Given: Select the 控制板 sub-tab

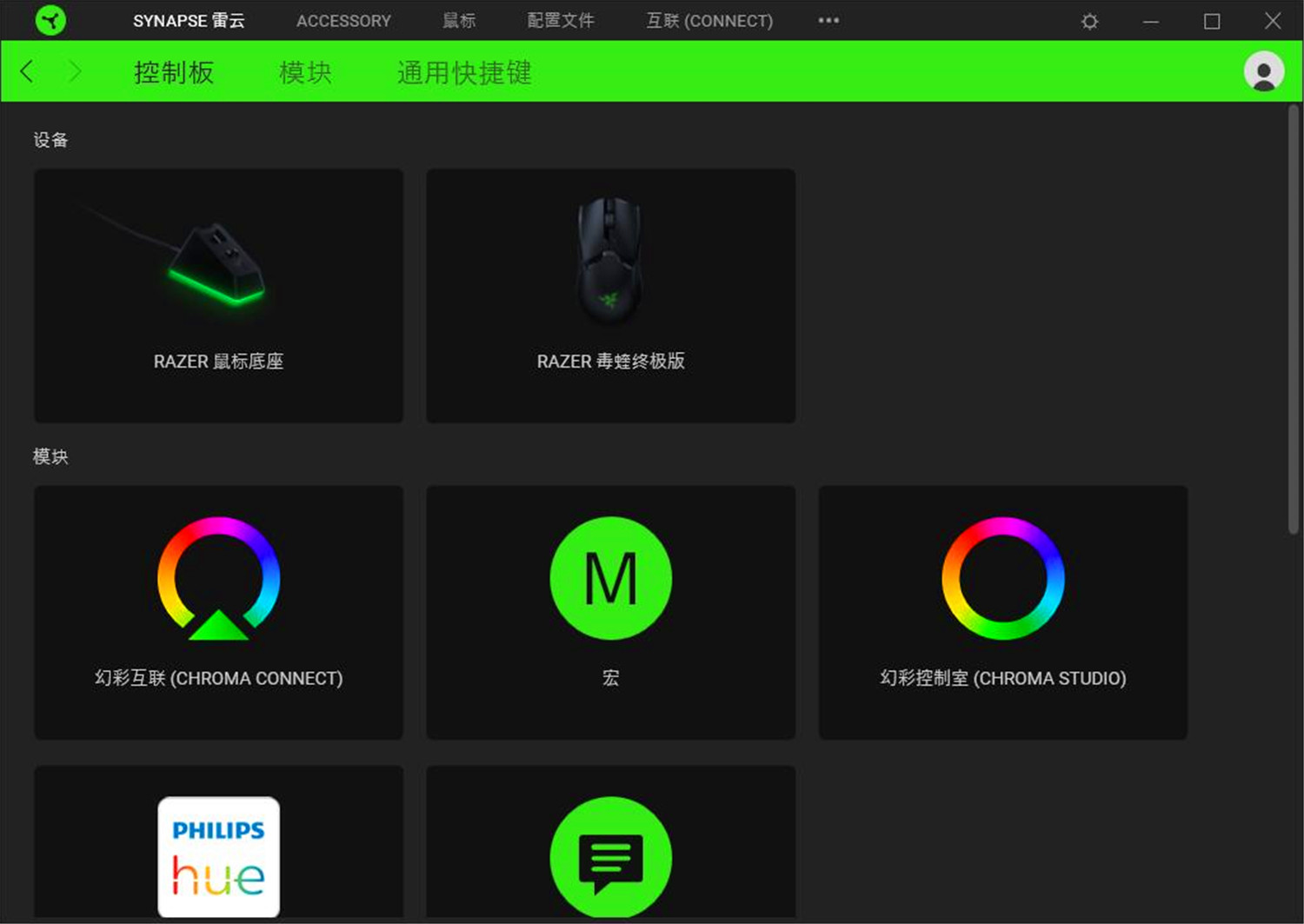Looking at the screenshot, I should point(174,72).
